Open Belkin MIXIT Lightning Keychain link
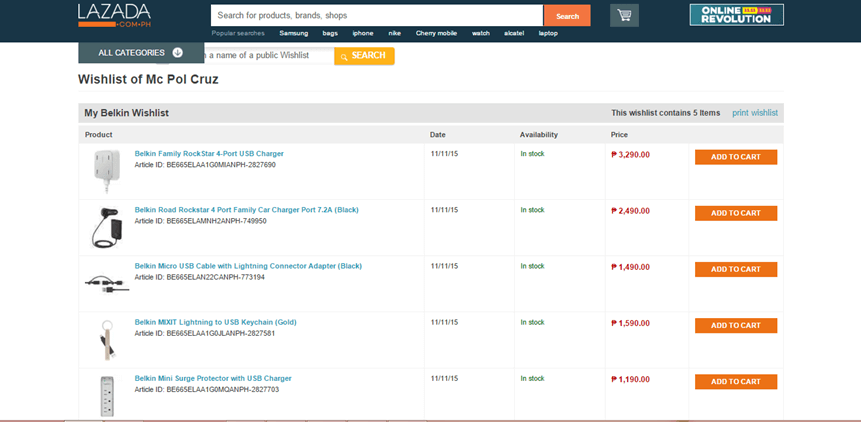 click(x=215, y=322)
